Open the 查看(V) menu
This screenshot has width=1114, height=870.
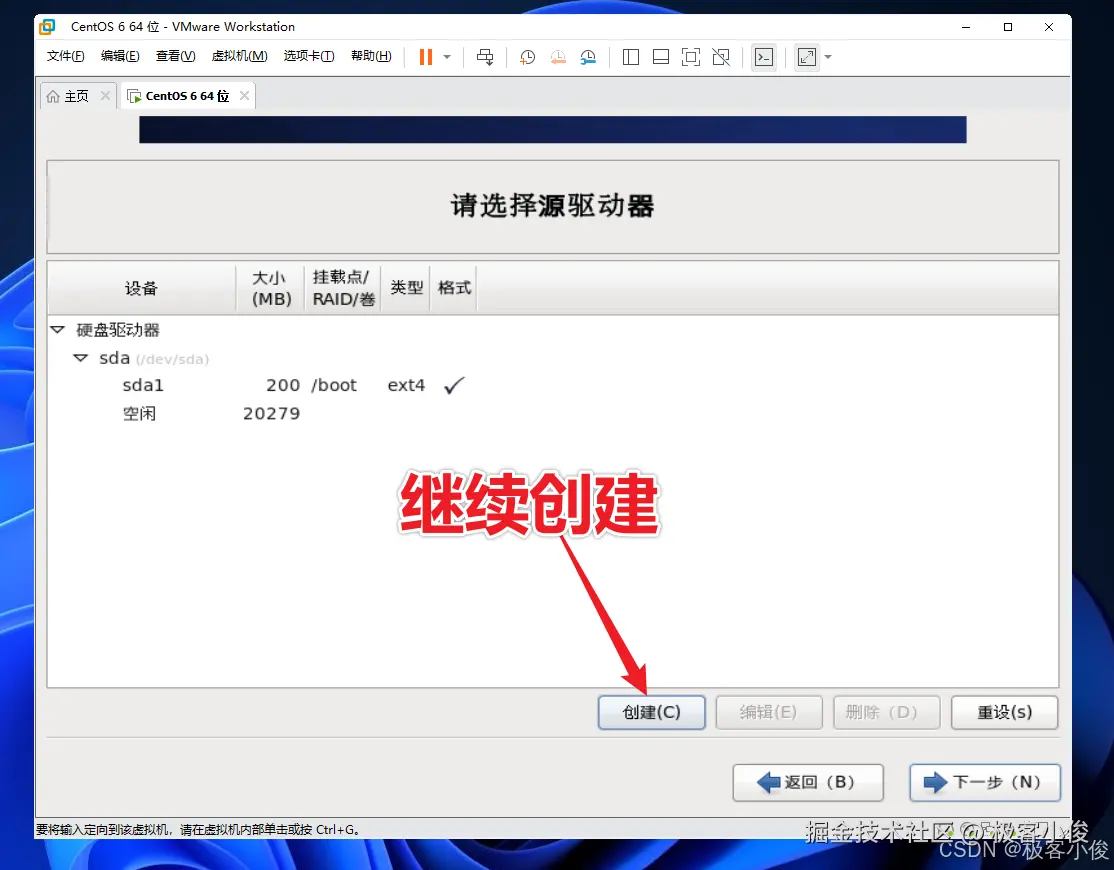pos(175,56)
